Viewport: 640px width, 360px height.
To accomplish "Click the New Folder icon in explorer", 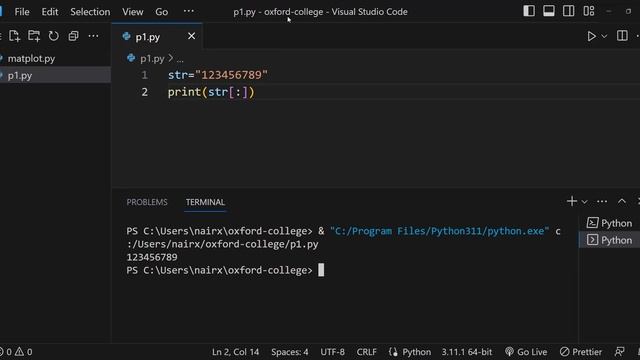I will click(x=34, y=36).
